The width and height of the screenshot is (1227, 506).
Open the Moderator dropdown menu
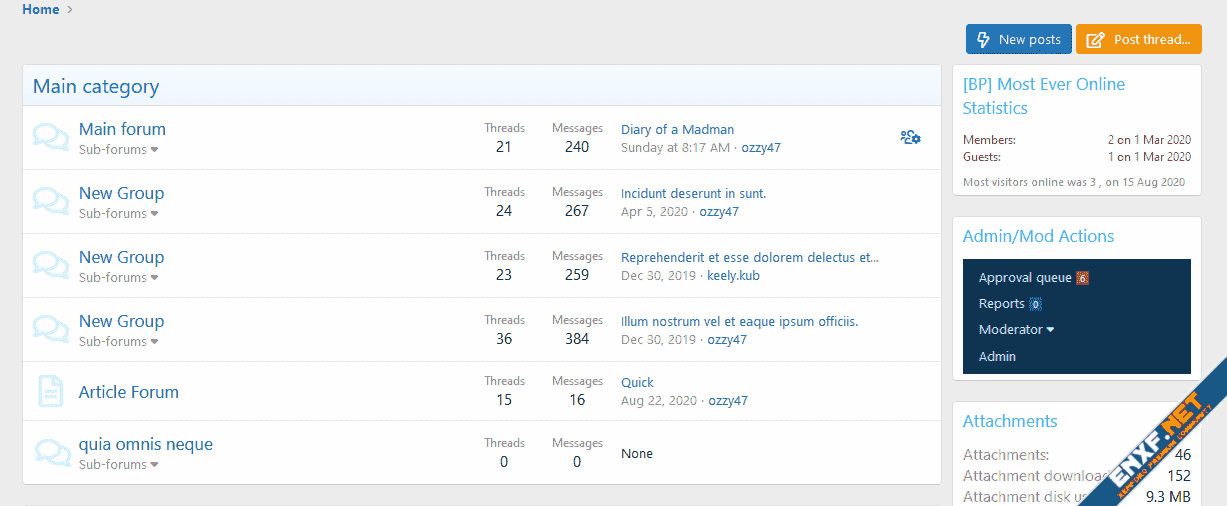pyautogui.click(x=1016, y=330)
